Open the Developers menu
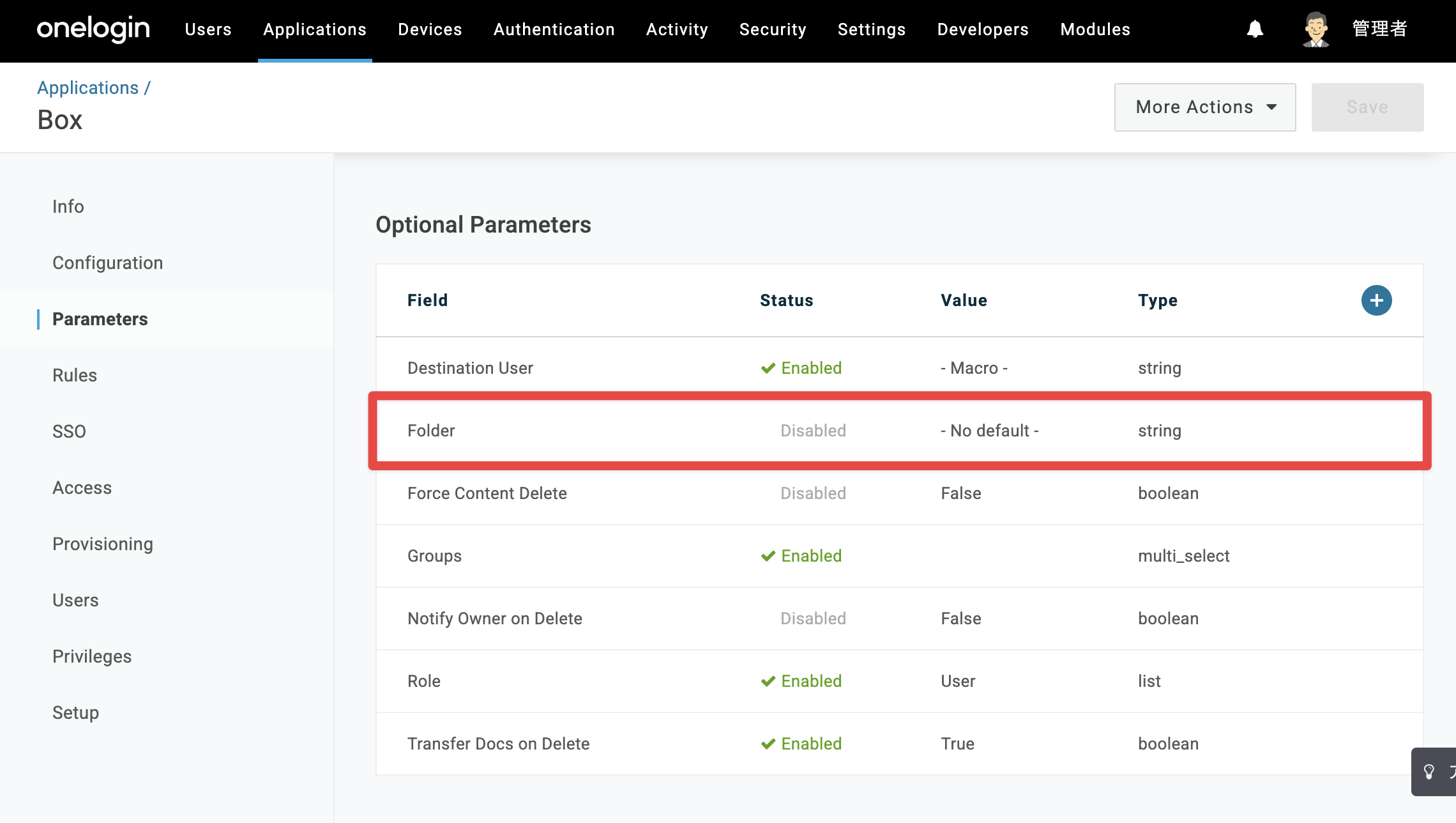The height and width of the screenshot is (823, 1456). (983, 29)
